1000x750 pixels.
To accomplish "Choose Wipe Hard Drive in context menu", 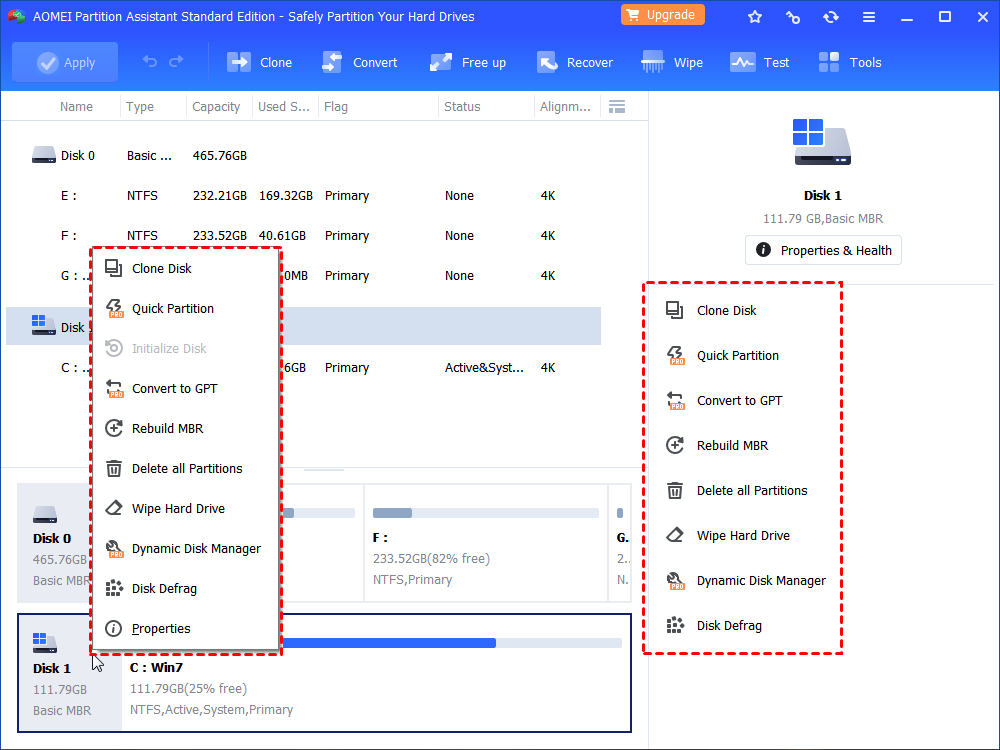I will 186,509.
